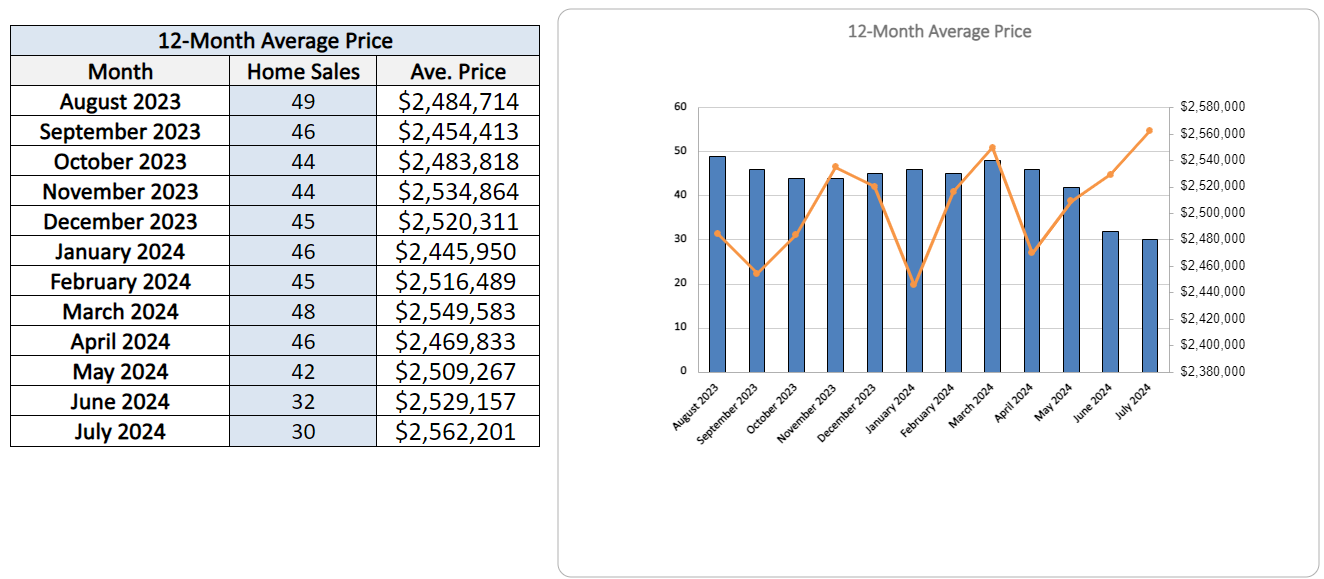
Task: Select the "June 2024" table cell
Action: pos(120,401)
